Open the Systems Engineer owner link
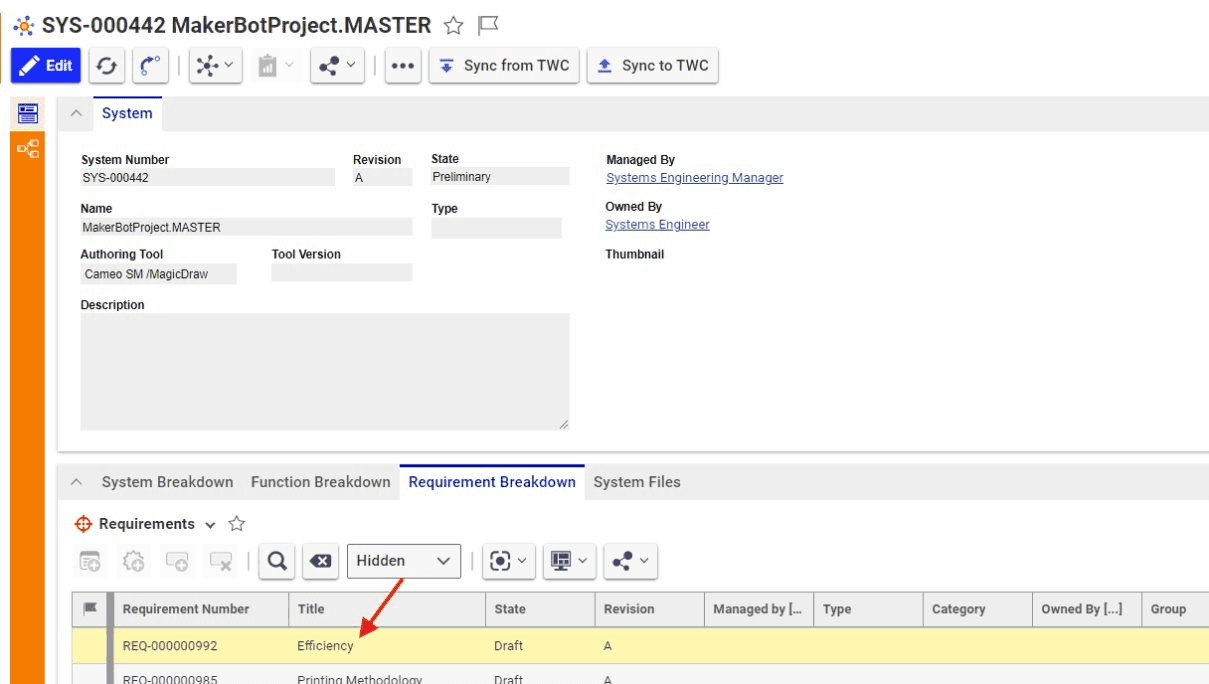The image size is (1209, 684). click(657, 225)
